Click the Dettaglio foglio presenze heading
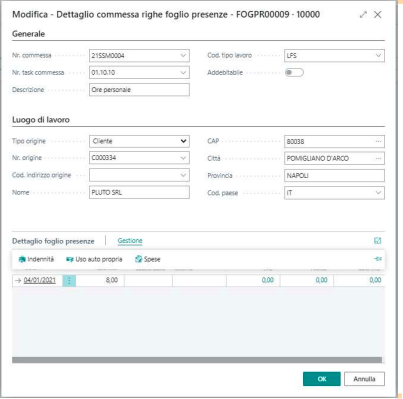Screen dimensions: 403x399 pyautogui.click(x=53, y=241)
